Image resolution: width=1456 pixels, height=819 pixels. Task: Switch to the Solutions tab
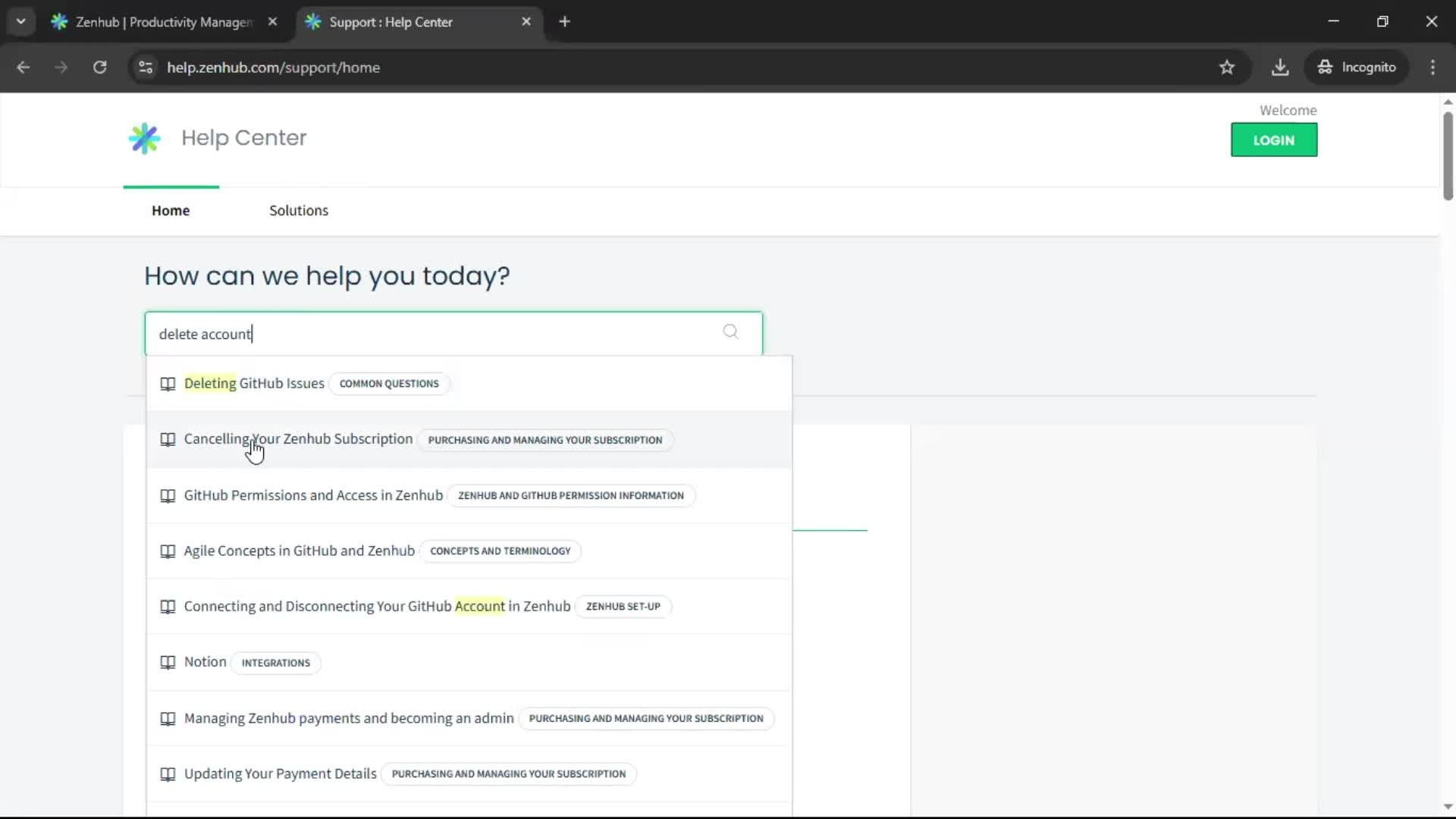coord(298,211)
